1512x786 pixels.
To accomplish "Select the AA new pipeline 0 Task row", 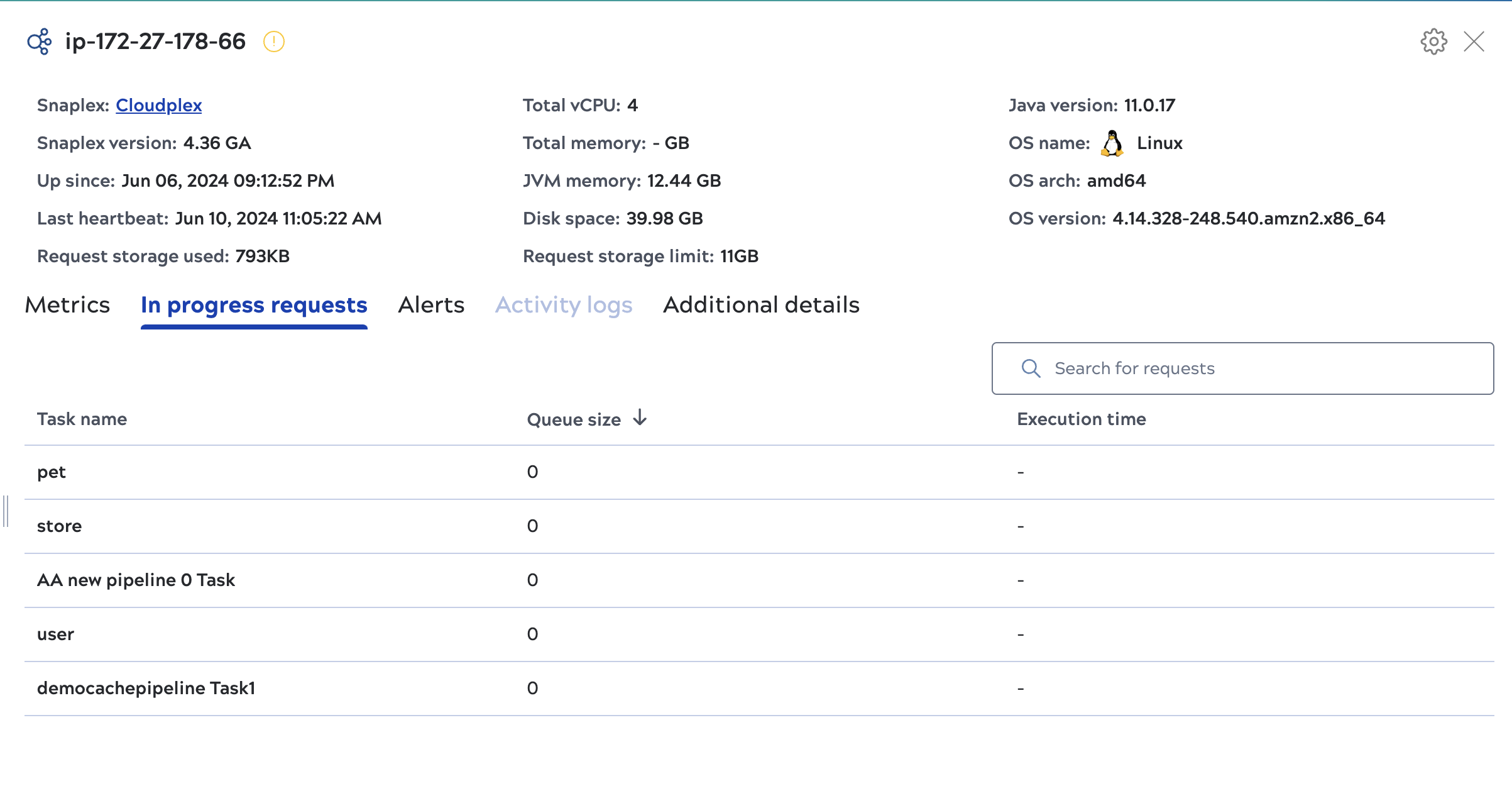I will point(136,579).
